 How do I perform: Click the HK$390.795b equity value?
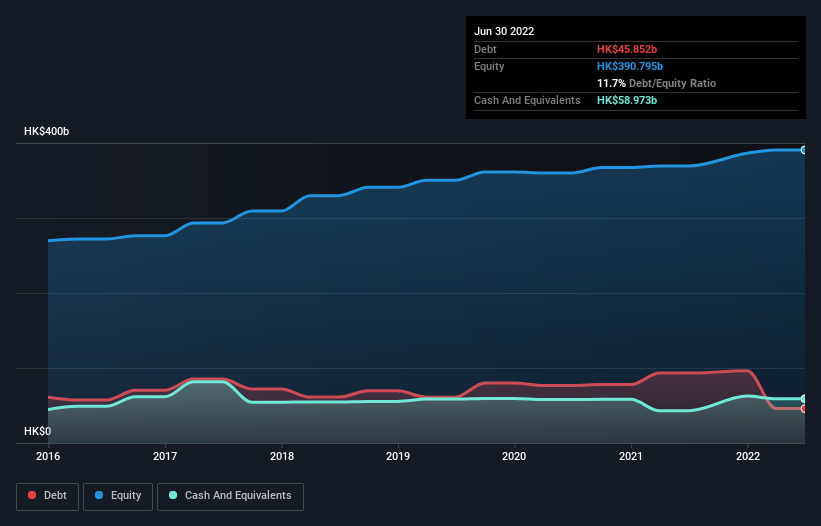click(x=630, y=66)
